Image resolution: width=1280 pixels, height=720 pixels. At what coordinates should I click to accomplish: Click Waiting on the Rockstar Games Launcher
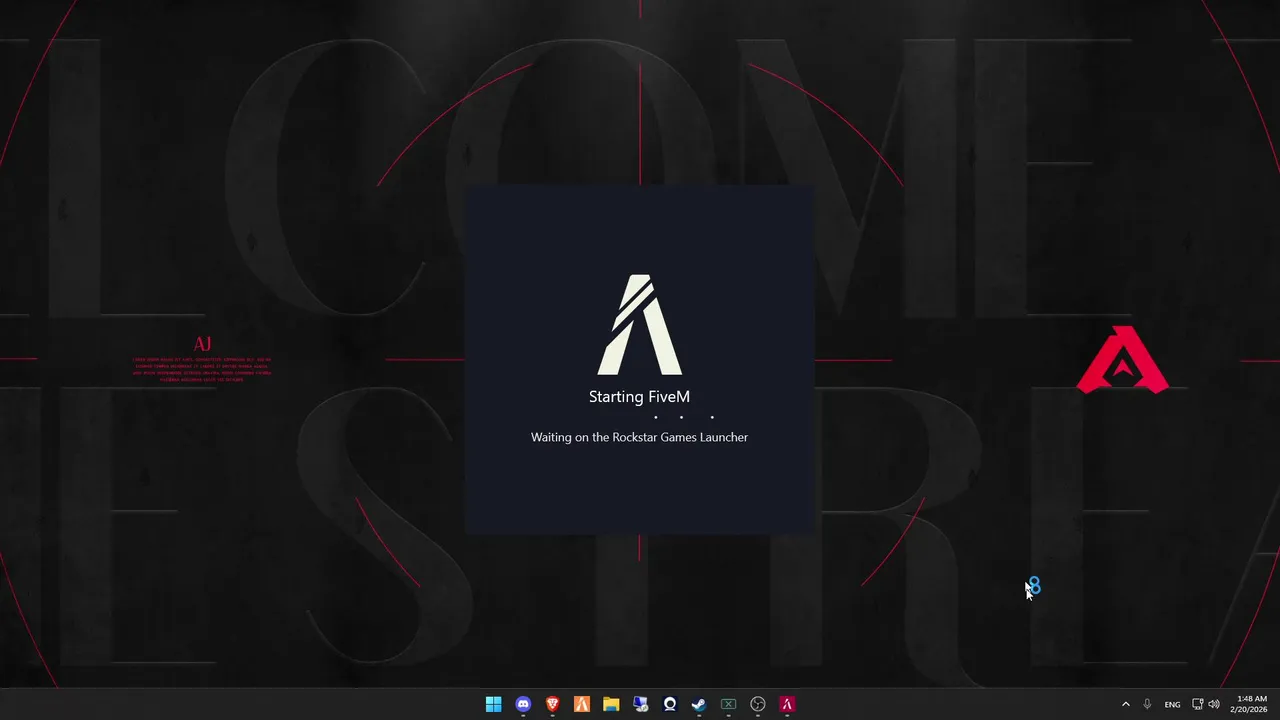pyautogui.click(x=639, y=437)
